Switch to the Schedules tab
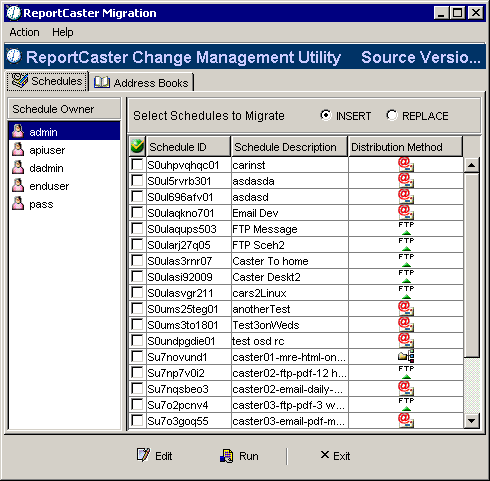Screen dimensions: 490x481 [x=47, y=81]
